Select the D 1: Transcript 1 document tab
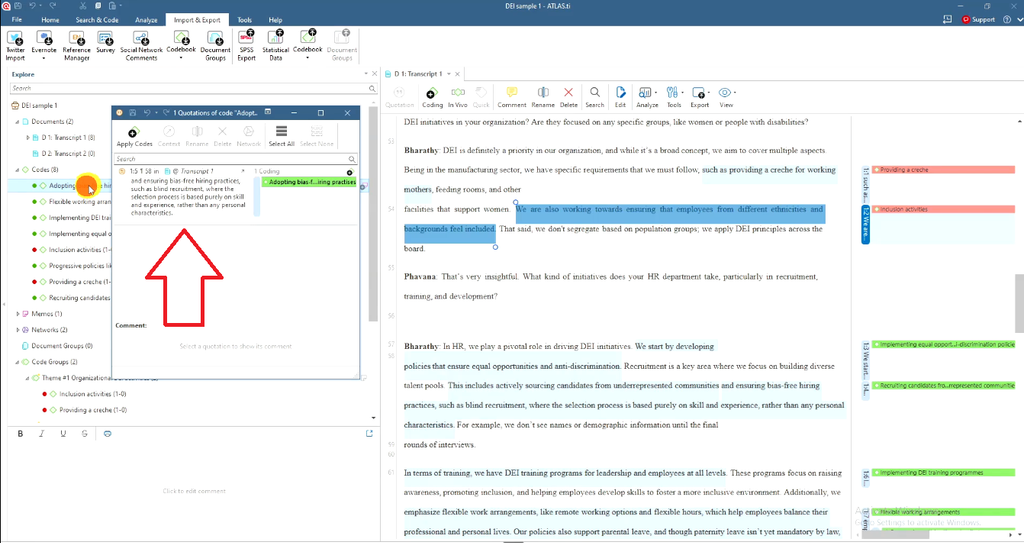This screenshot has height=543, width=1024. pos(418,74)
